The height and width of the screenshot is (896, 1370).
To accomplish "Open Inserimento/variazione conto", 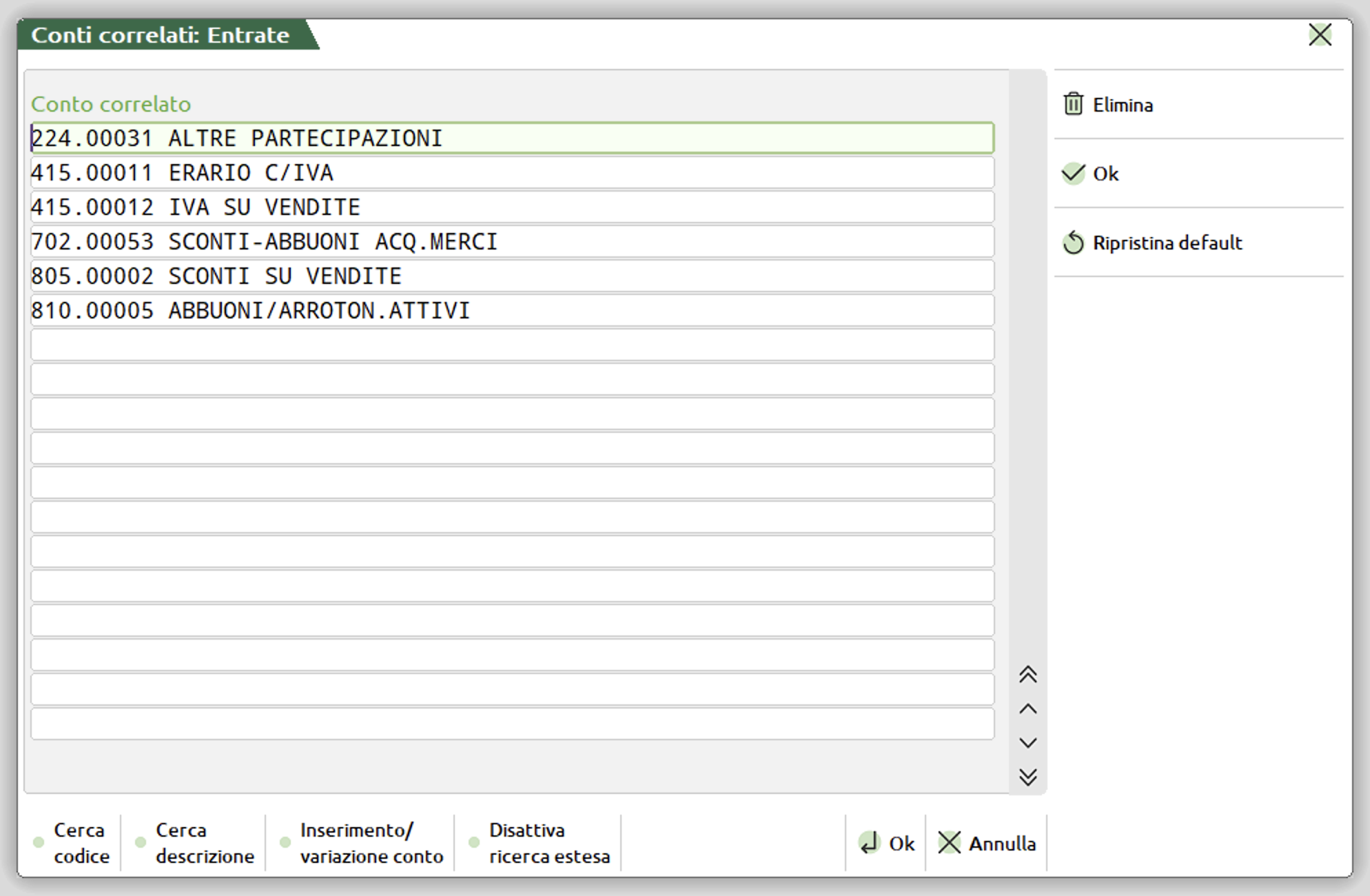I will [371, 842].
